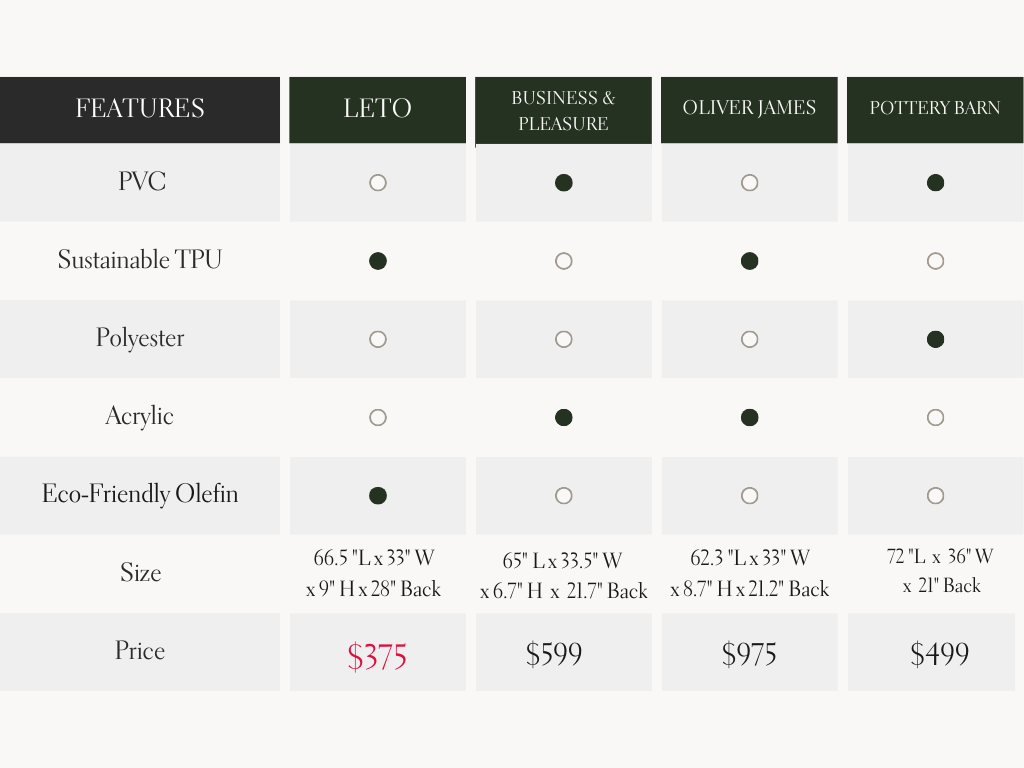Click the FEATURES header cell
1024x768 pixels.
(x=140, y=109)
